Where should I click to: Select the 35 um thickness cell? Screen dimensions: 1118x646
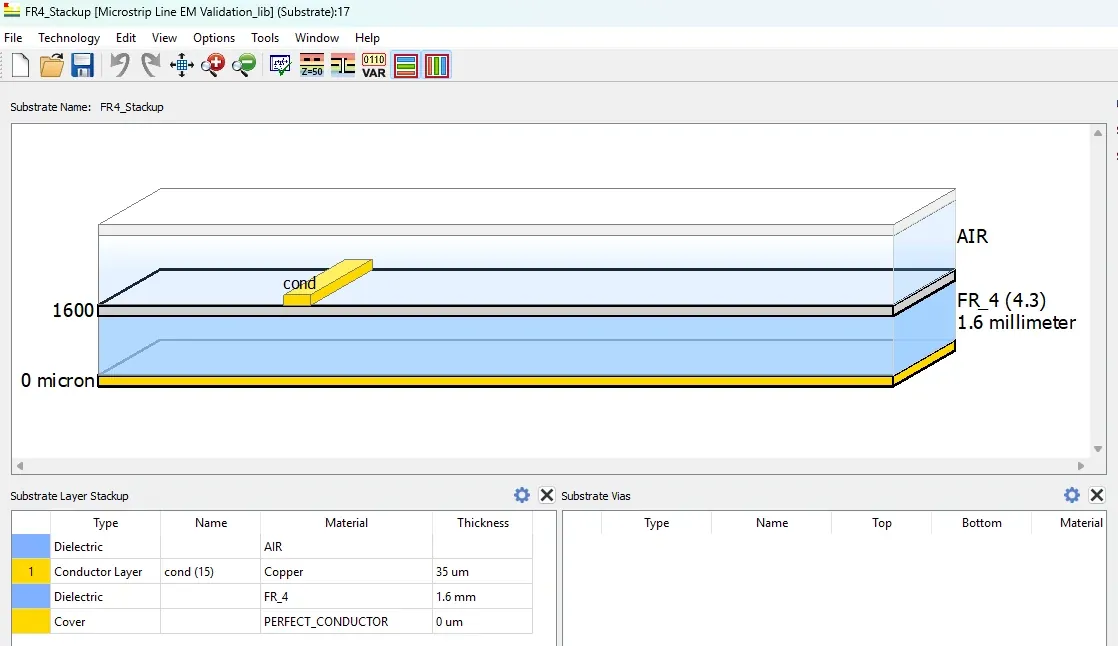click(x=483, y=571)
